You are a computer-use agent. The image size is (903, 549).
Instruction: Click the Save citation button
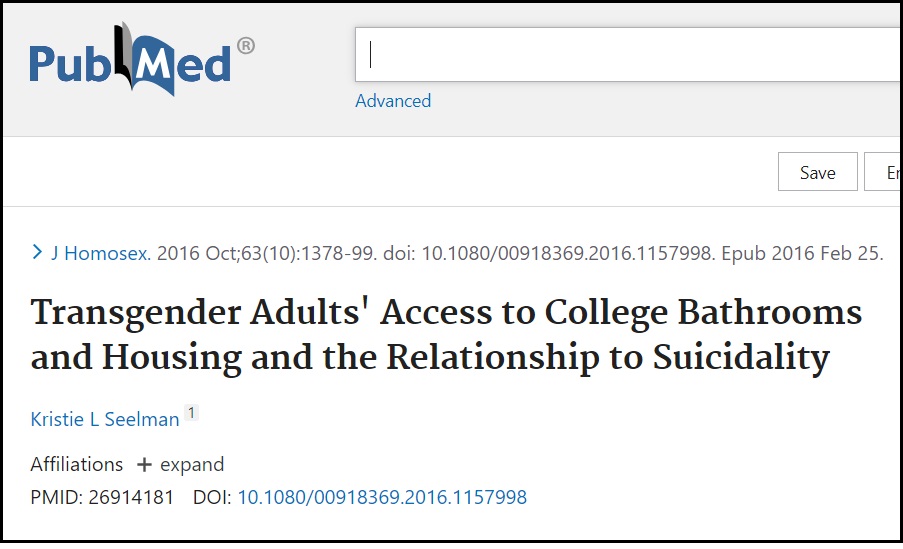pos(817,172)
